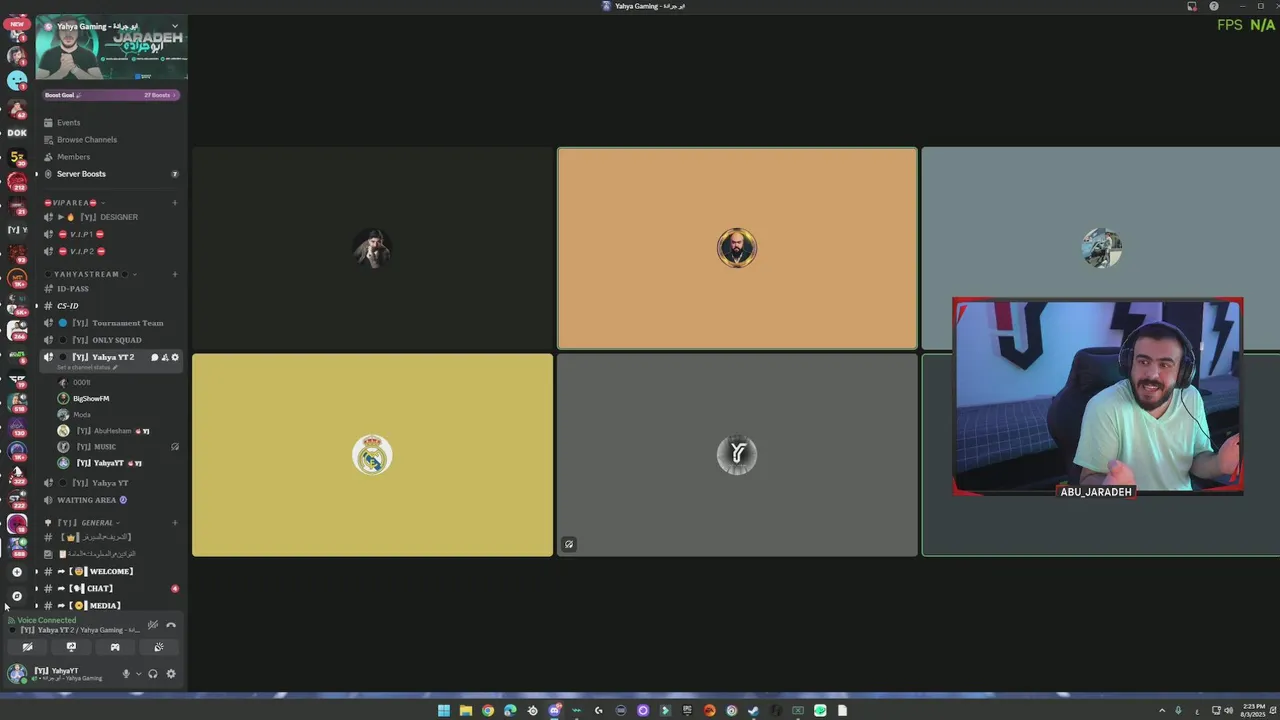Join WAITING AREA voice channel
The width and height of the screenshot is (1280, 720).
[110, 499]
